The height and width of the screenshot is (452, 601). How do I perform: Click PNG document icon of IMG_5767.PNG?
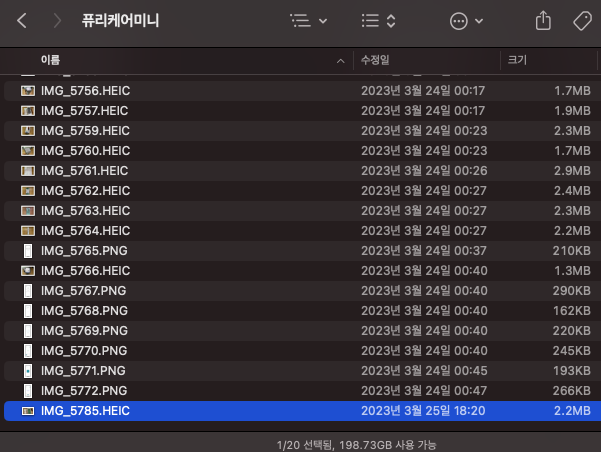point(28,291)
